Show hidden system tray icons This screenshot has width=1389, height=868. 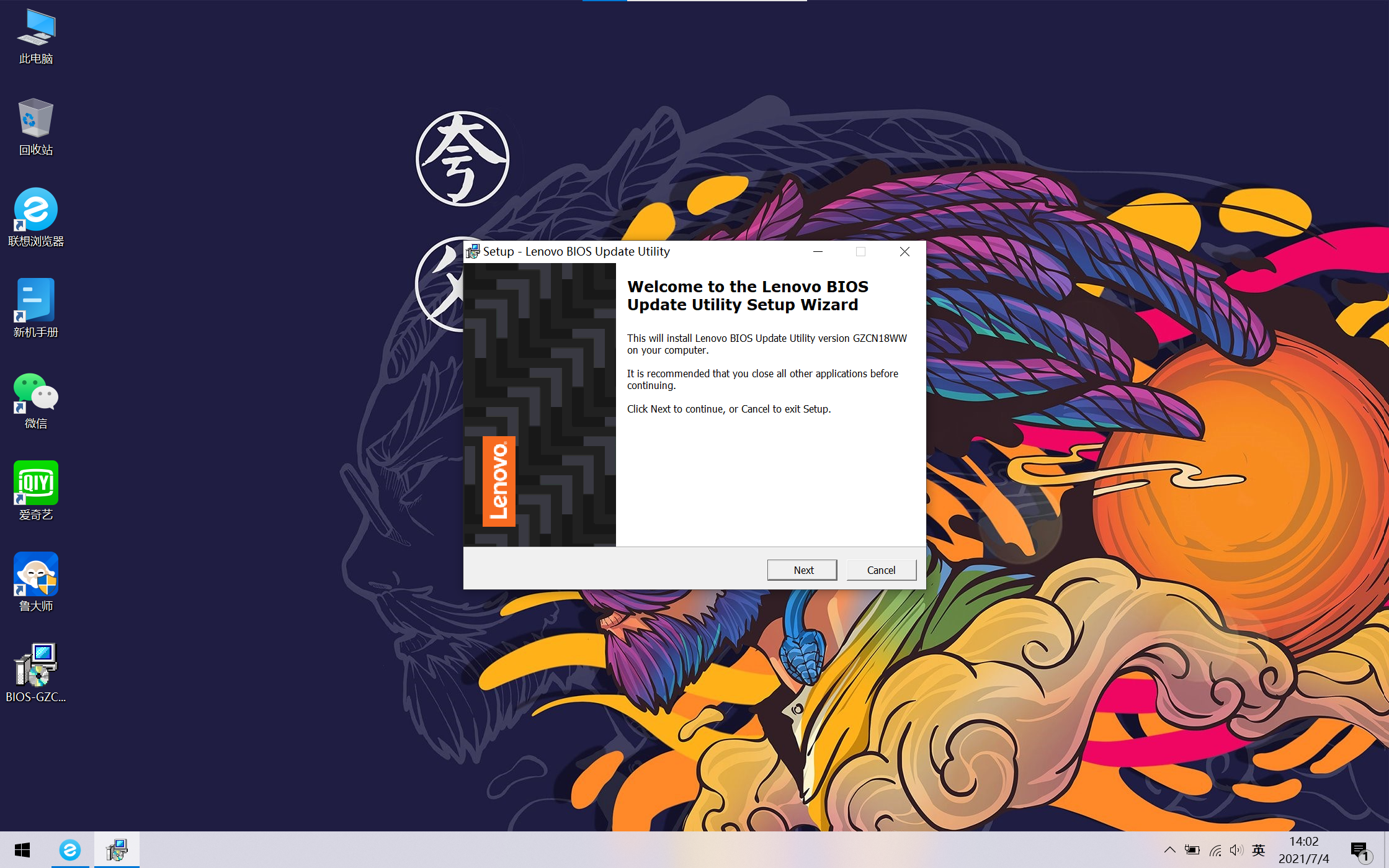pyautogui.click(x=1169, y=850)
